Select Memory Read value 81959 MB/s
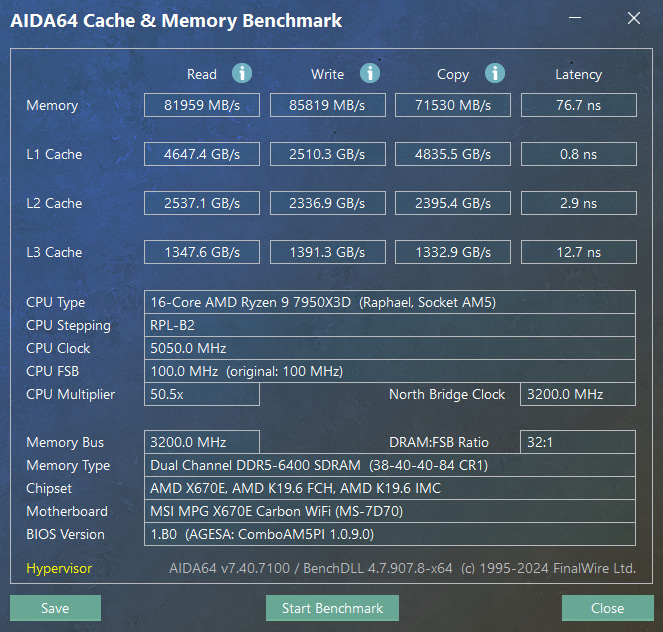This screenshot has width=663, height=632. [202, 105]
